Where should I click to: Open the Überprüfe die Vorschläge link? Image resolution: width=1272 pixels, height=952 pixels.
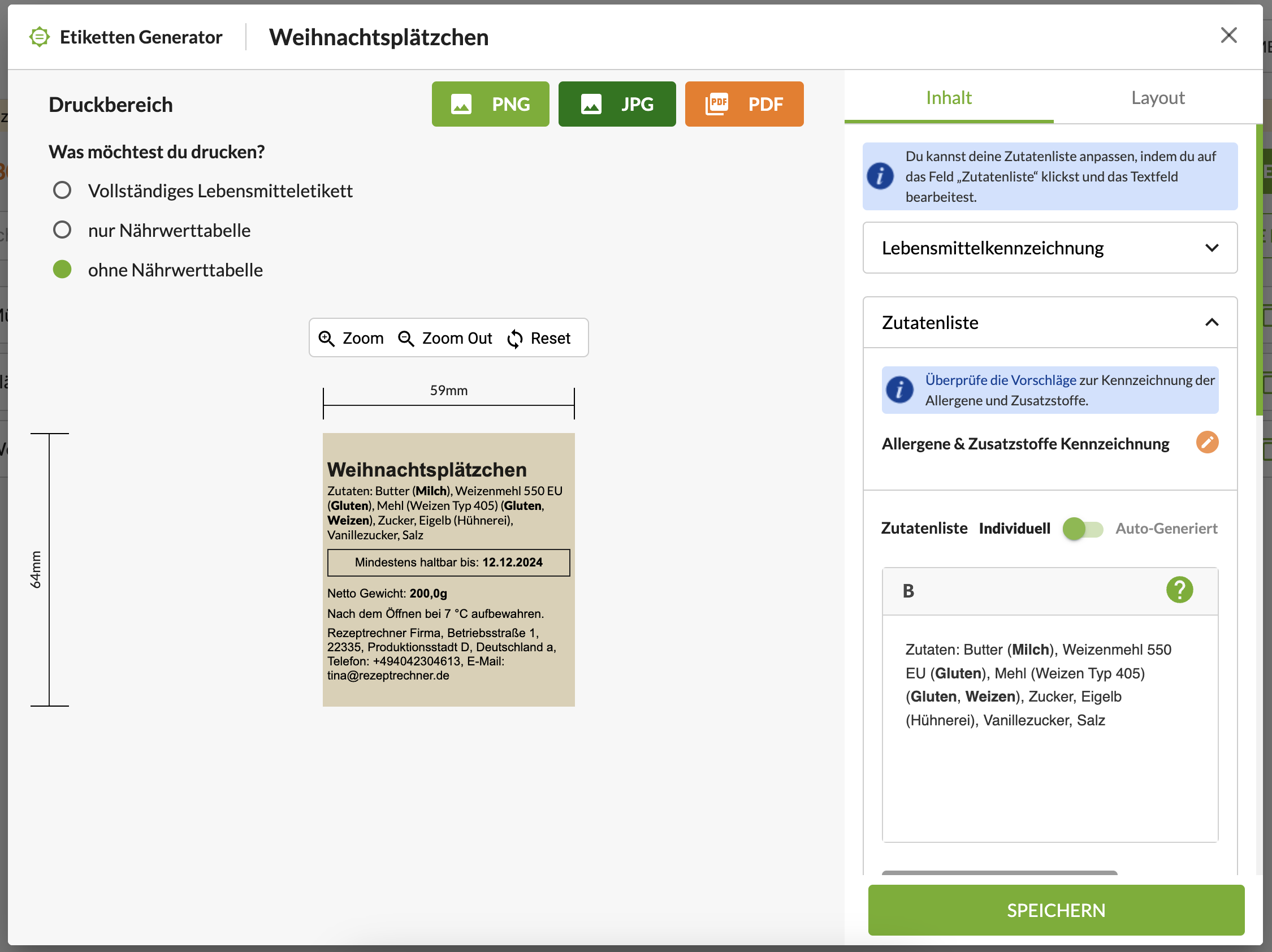point(1000,380)
